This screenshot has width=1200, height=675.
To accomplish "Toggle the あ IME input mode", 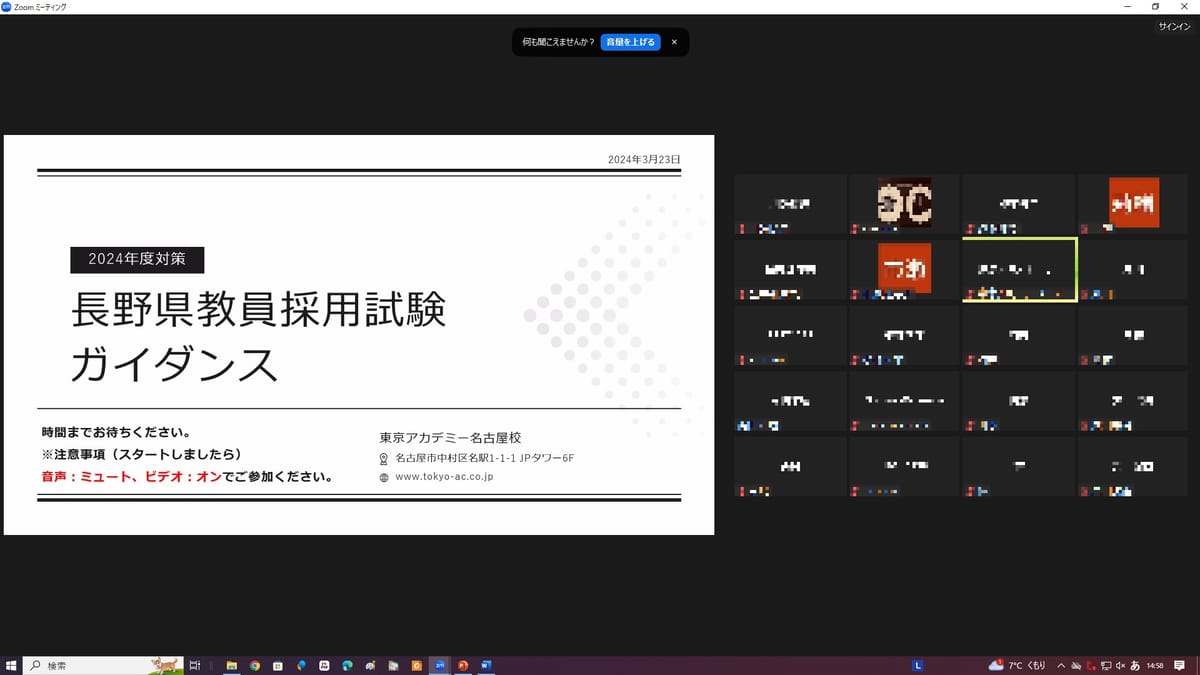I will (1135, 665).
